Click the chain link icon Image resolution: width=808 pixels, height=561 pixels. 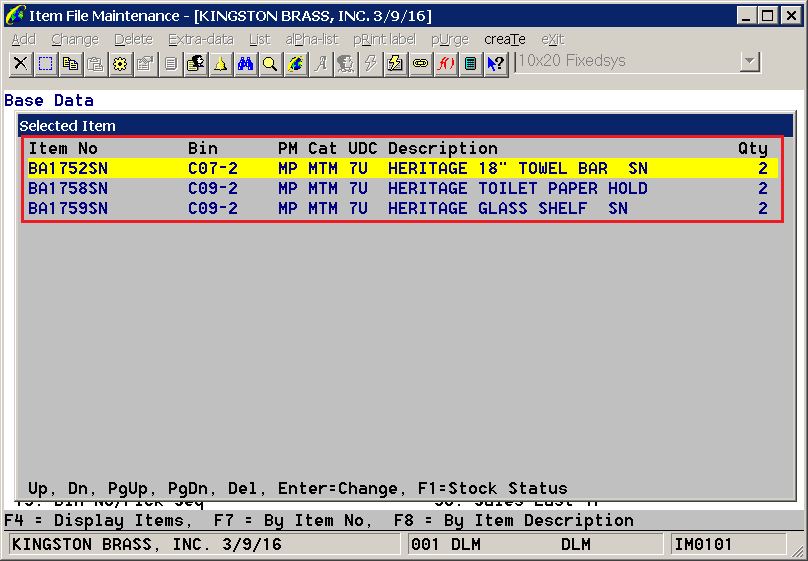pos(420,63)
